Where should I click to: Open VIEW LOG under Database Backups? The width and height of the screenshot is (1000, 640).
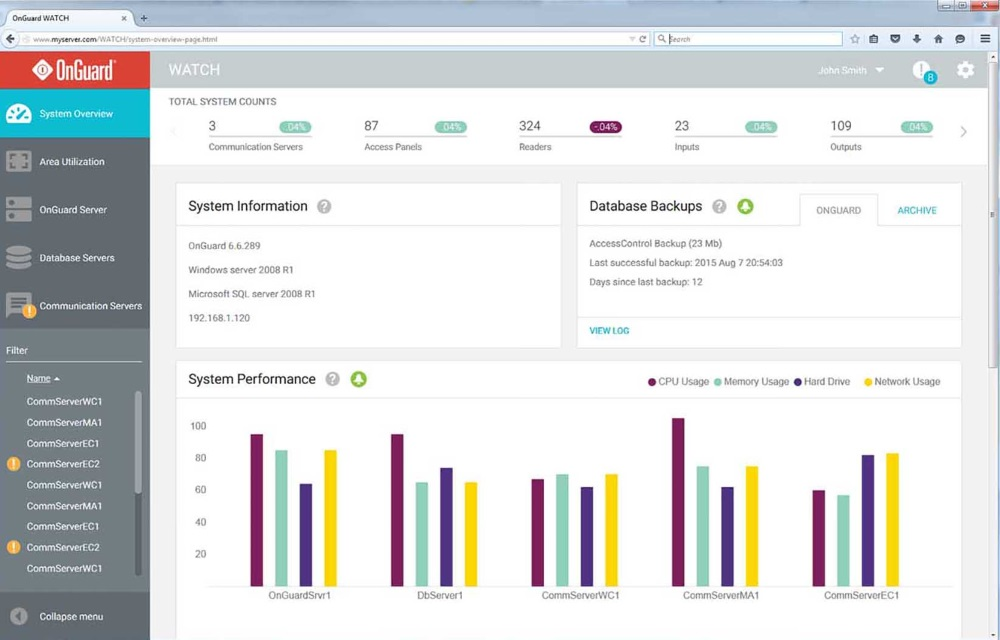point(610,330)
